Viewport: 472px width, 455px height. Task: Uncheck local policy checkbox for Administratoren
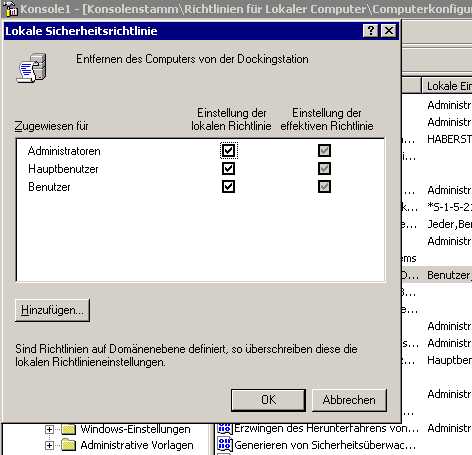(x=228, y=151)
